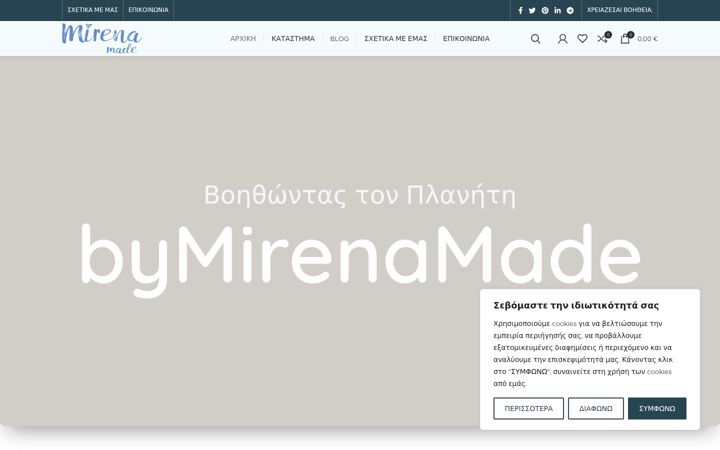The image size is (720, 450).
Task: Click ΧΡΕΙΑΖΕΣΑΙ ΒΟΗΘΕΙΑ link
Action: pos(619,10)
